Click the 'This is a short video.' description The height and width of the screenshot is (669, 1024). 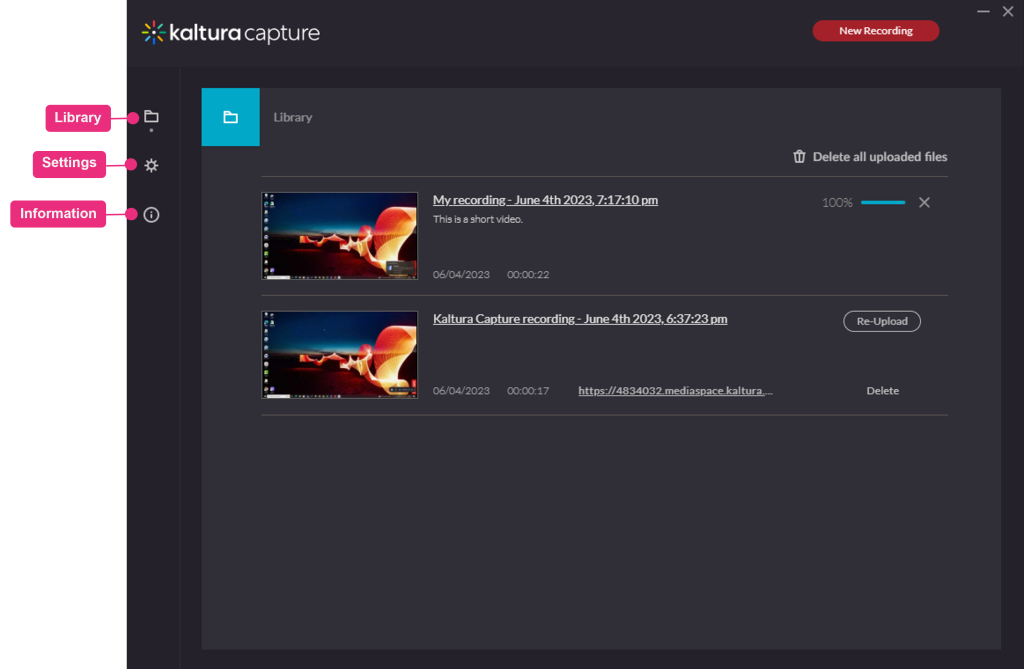(477, 219)
